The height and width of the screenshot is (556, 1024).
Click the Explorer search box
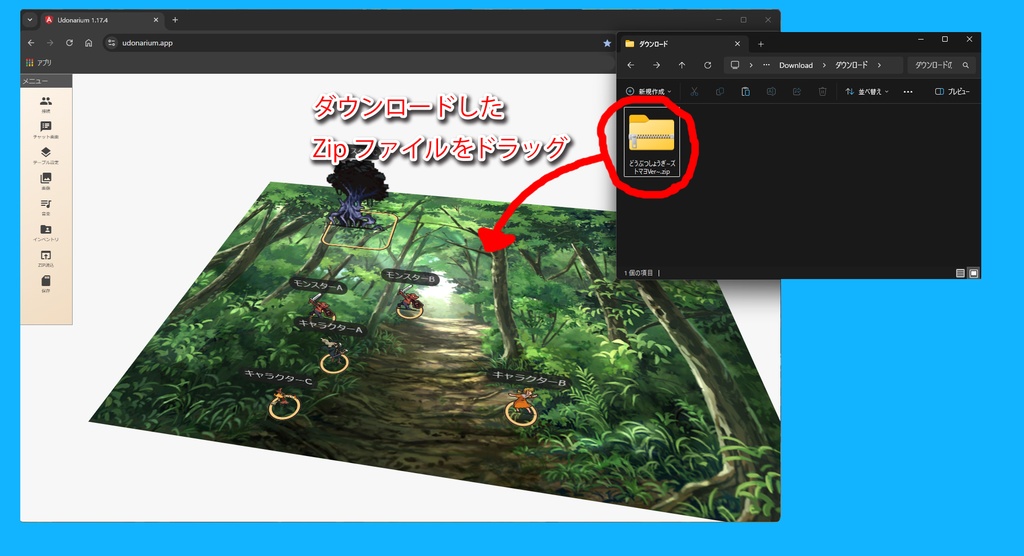942,65
